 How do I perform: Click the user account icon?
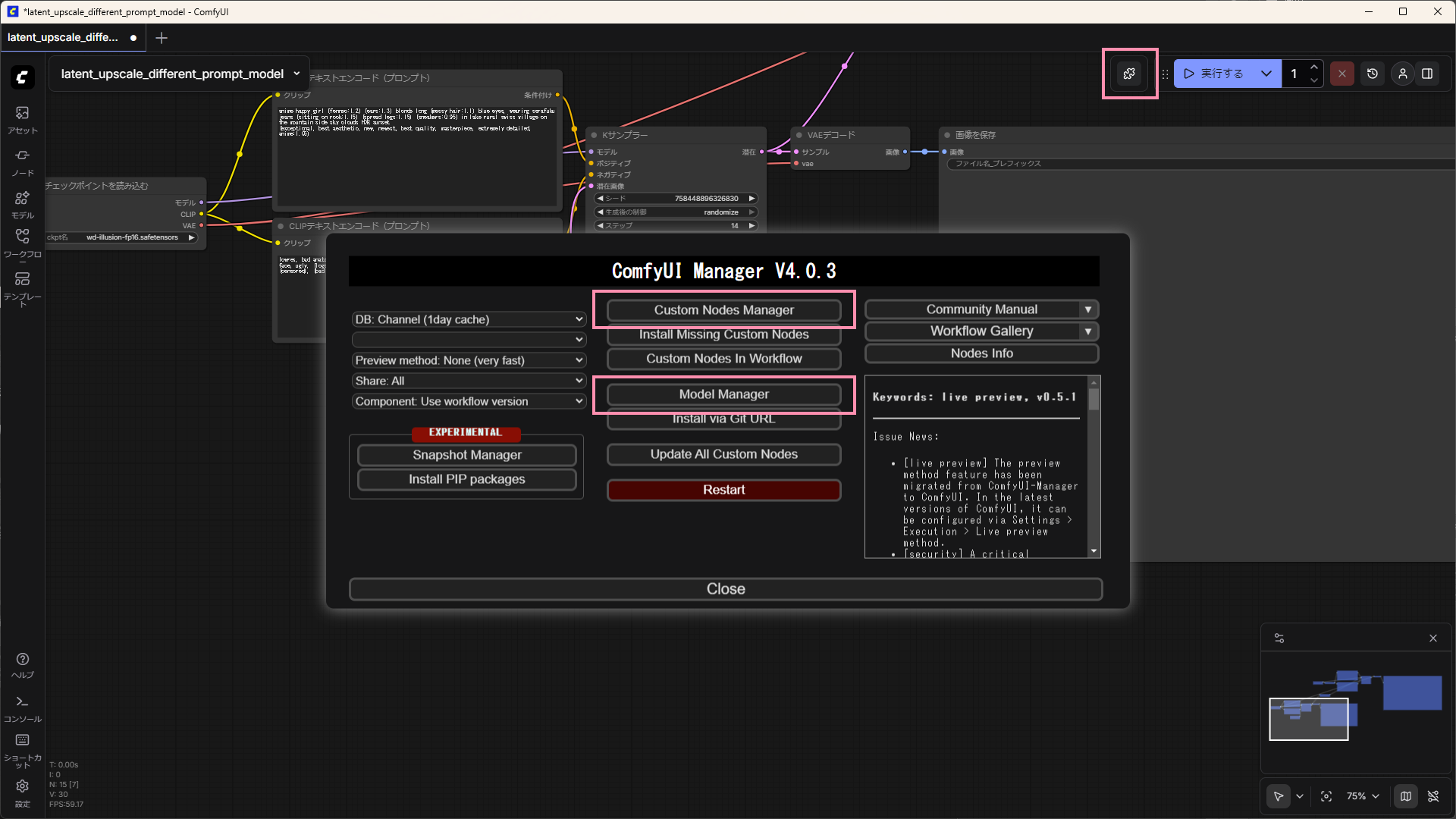point(1403,74)
